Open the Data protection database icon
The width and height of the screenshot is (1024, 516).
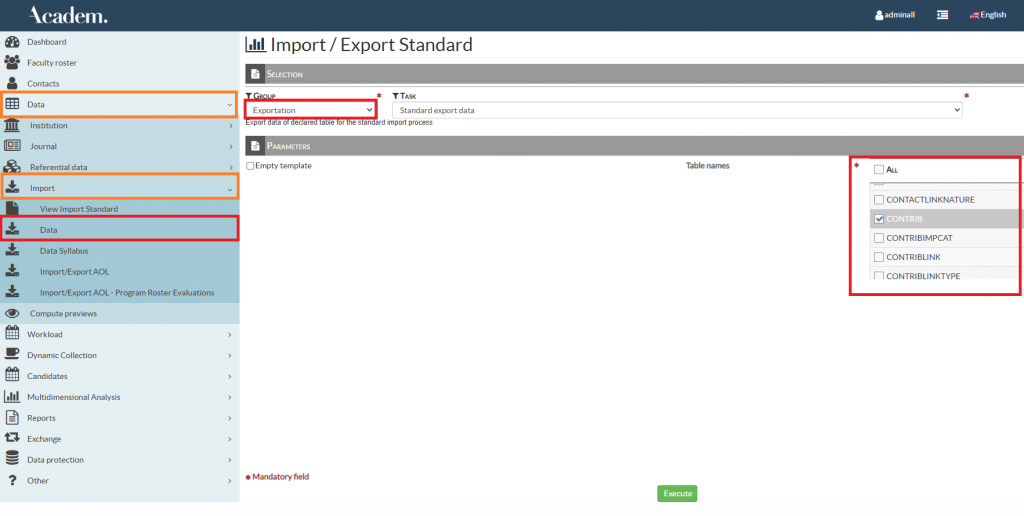(x=12, y=460)
